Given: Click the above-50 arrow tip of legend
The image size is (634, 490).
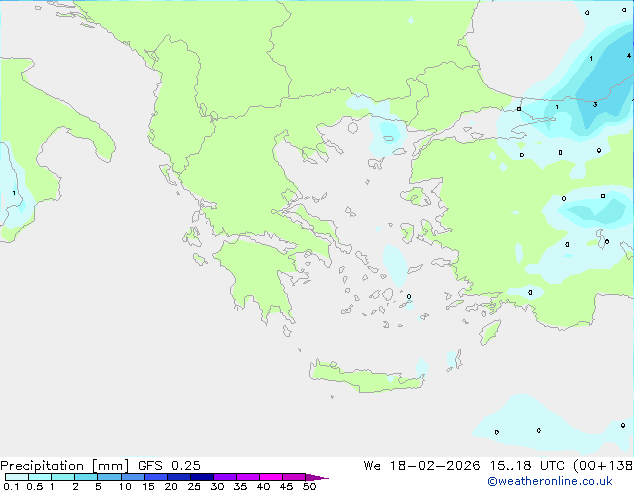Looking at the screenshot, I should click(317, 477).
